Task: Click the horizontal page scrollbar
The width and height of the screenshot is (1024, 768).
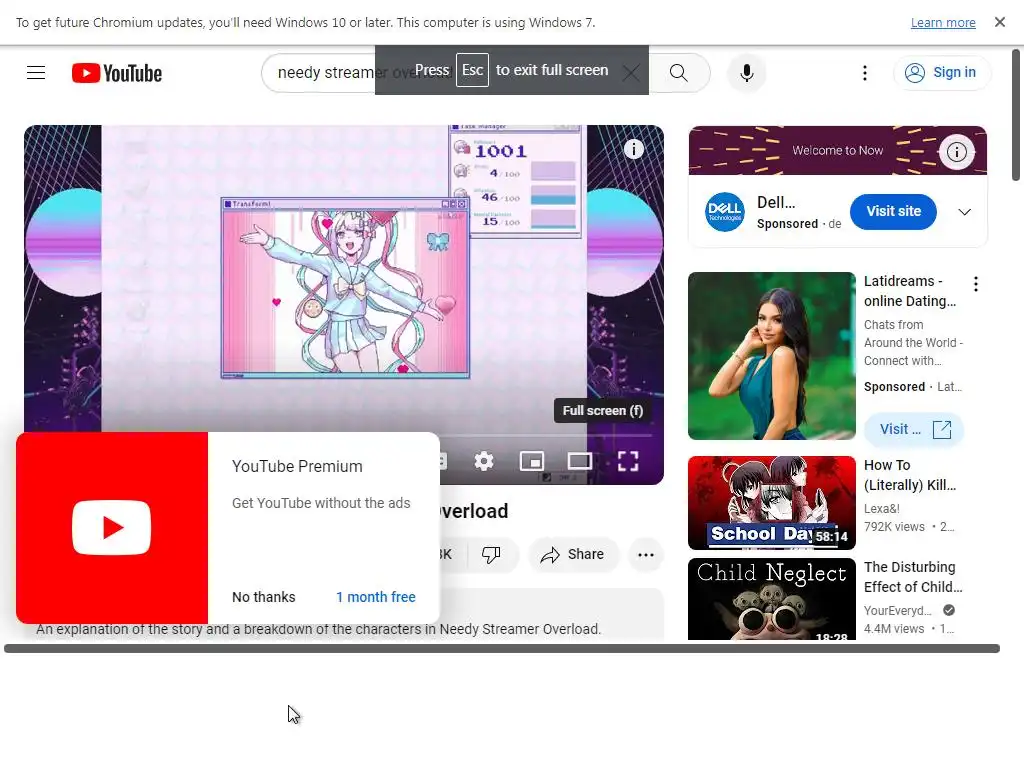Action: point(502,648)
